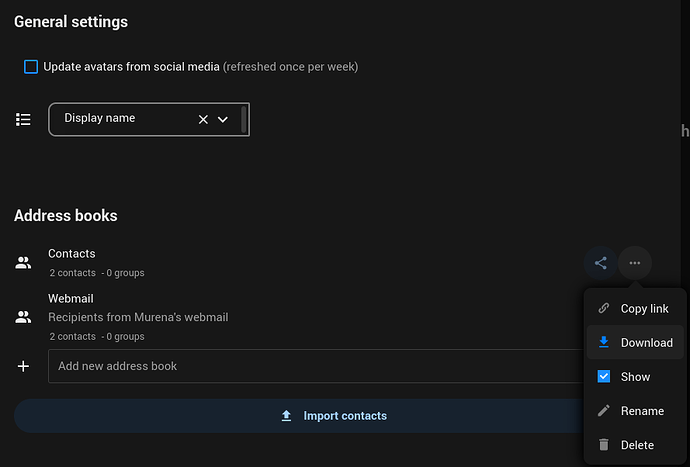Click the Contacts address book people icon
The width and height of the screenshot is (690, 467).
coord(23,263)
